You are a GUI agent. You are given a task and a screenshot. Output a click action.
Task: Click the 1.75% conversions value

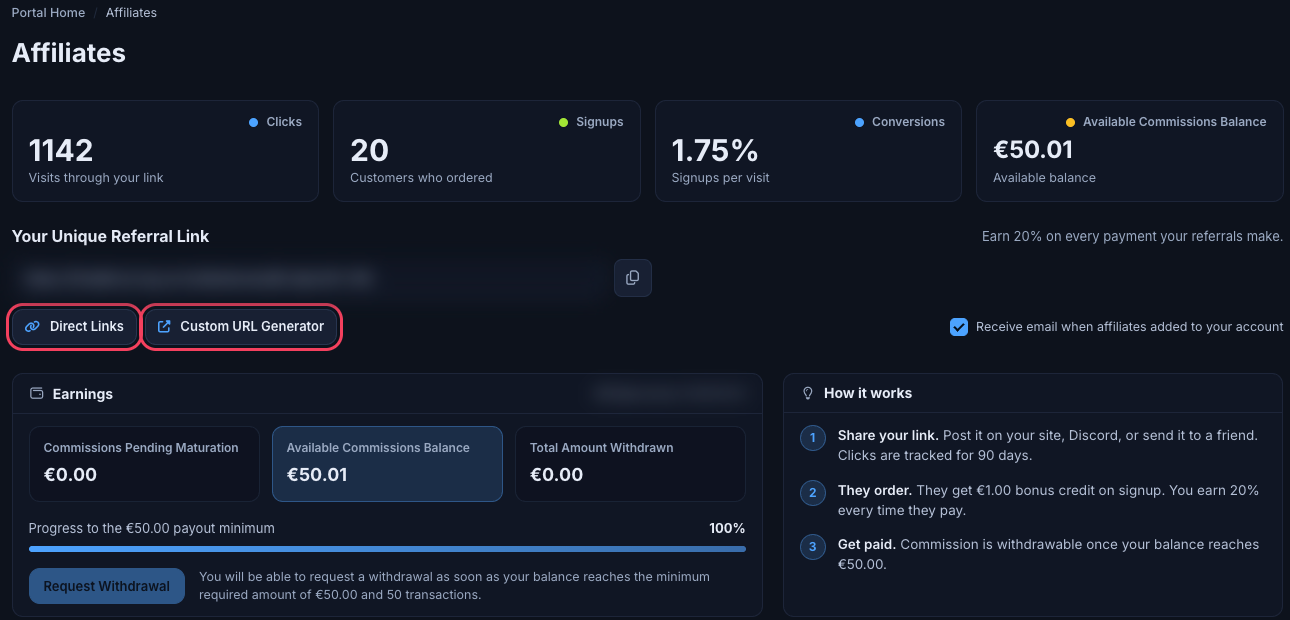(715, 151)
